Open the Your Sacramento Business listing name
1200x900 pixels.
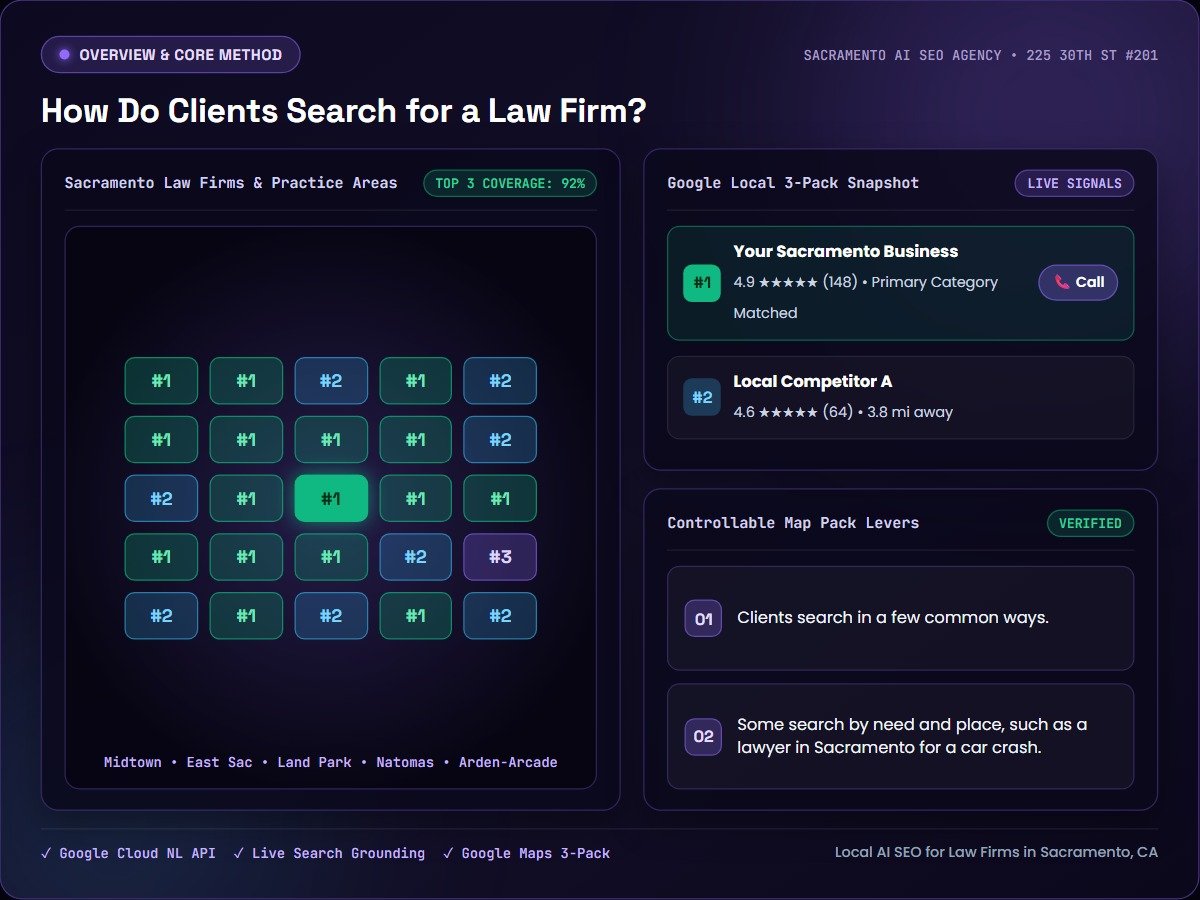(846, 251)
